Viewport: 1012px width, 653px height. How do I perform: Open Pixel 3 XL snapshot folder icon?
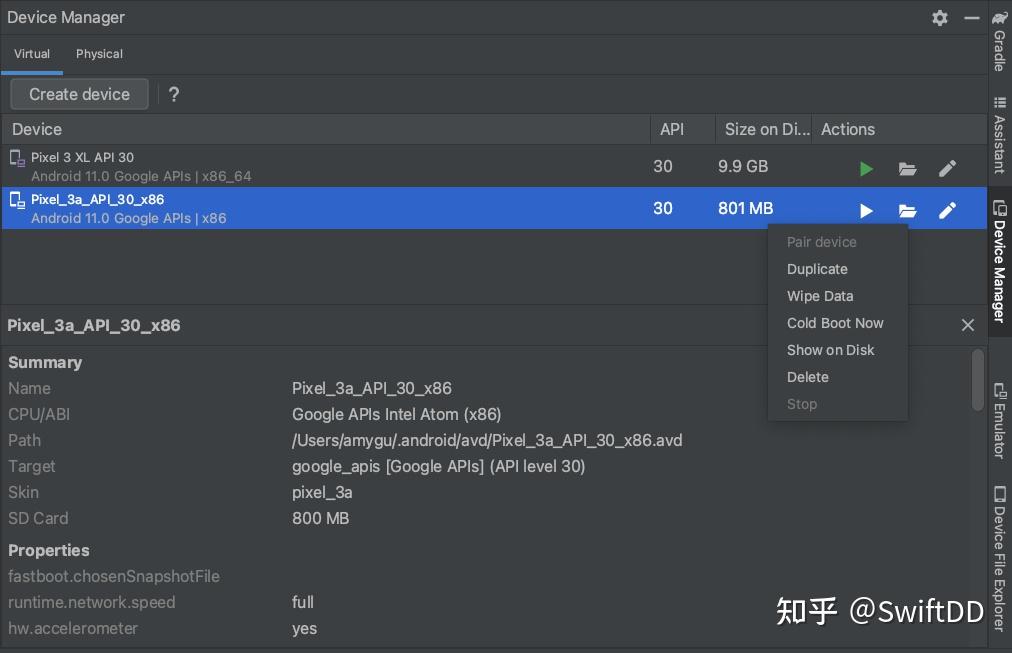click(907, 168)
